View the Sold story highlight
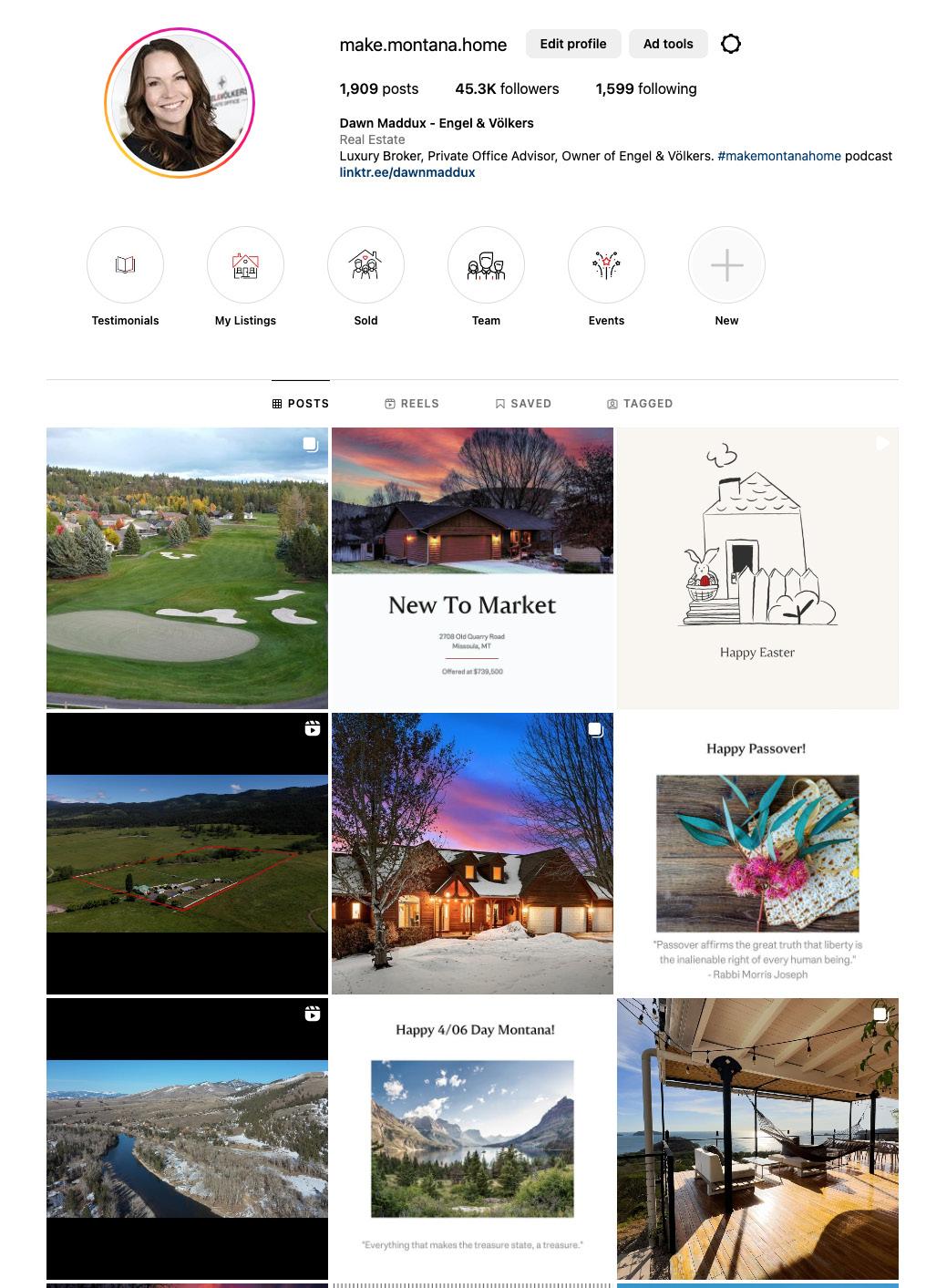The image size is (926, 1288). pyautogui.click(x=365, y=265)
